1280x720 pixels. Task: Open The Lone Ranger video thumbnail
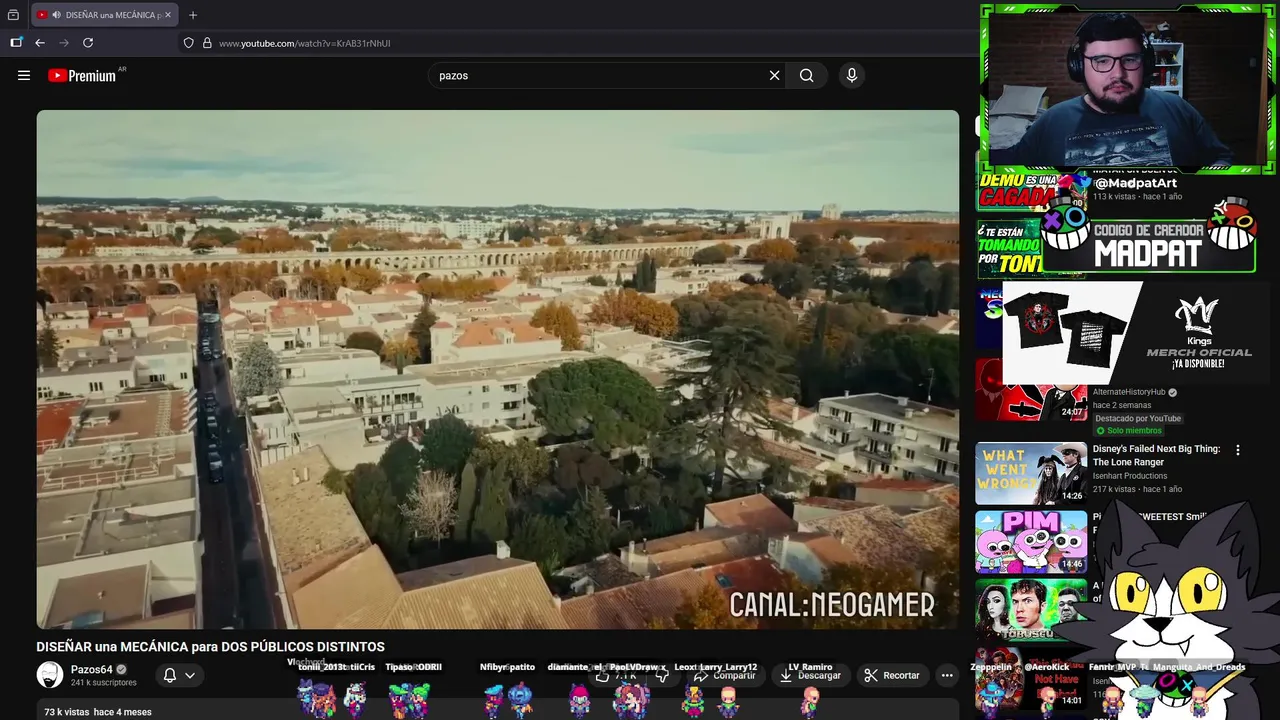[x=1031, y=473]
